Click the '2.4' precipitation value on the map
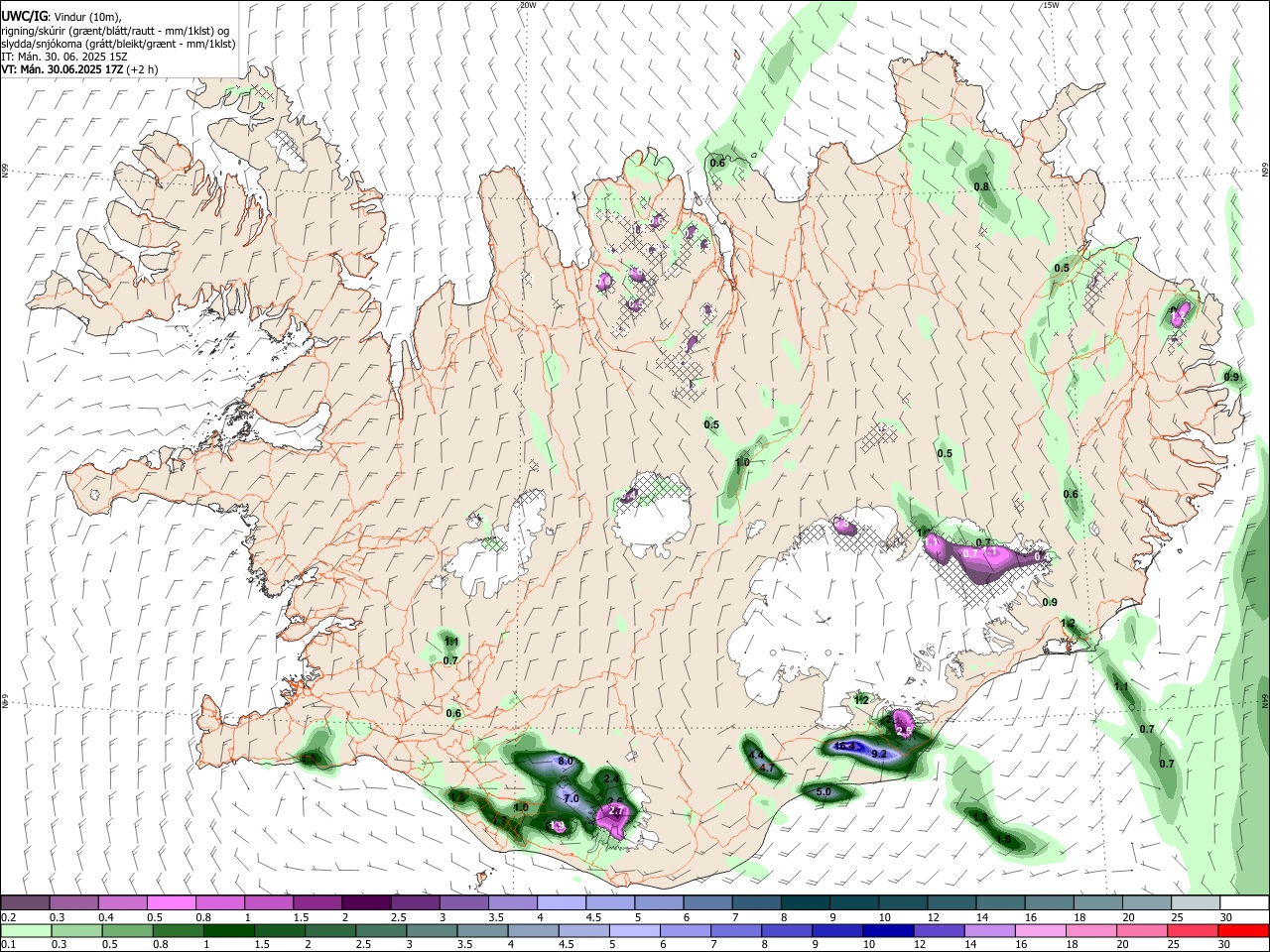Viewport: 1270px width, 952px height. [612, 778]
